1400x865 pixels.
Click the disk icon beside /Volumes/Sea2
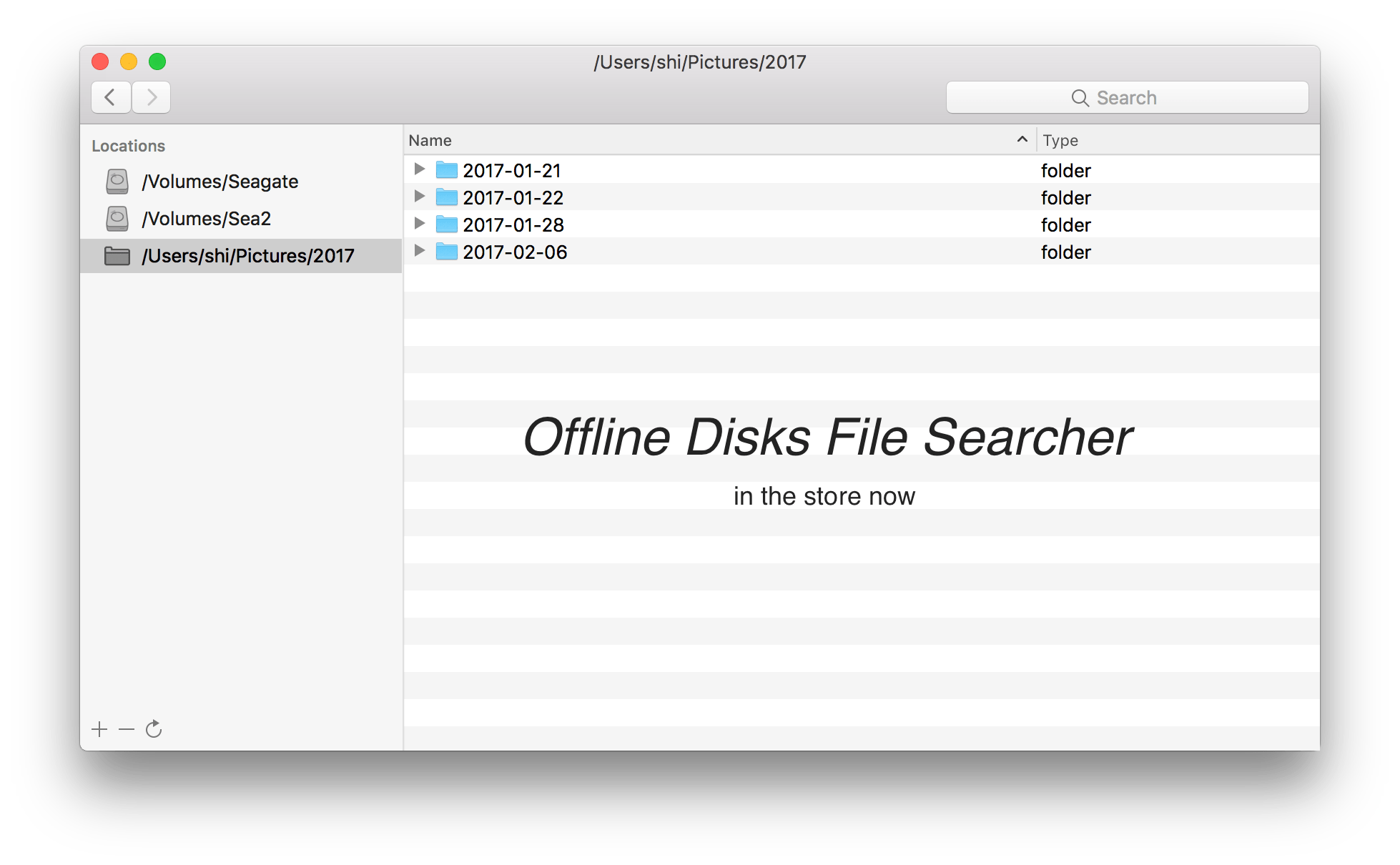[117, 219]
